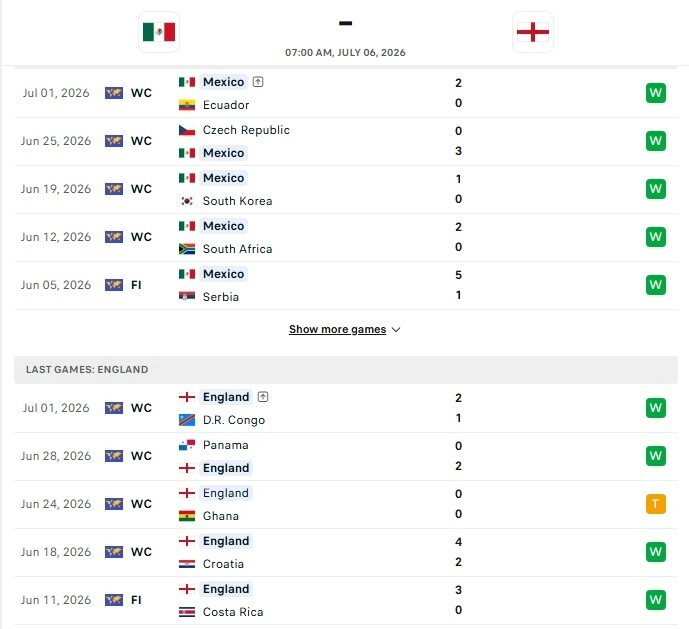Click the competition icon for Jun 05 friendly
Viewport: 689px width, 629px height.
[114, 285]
